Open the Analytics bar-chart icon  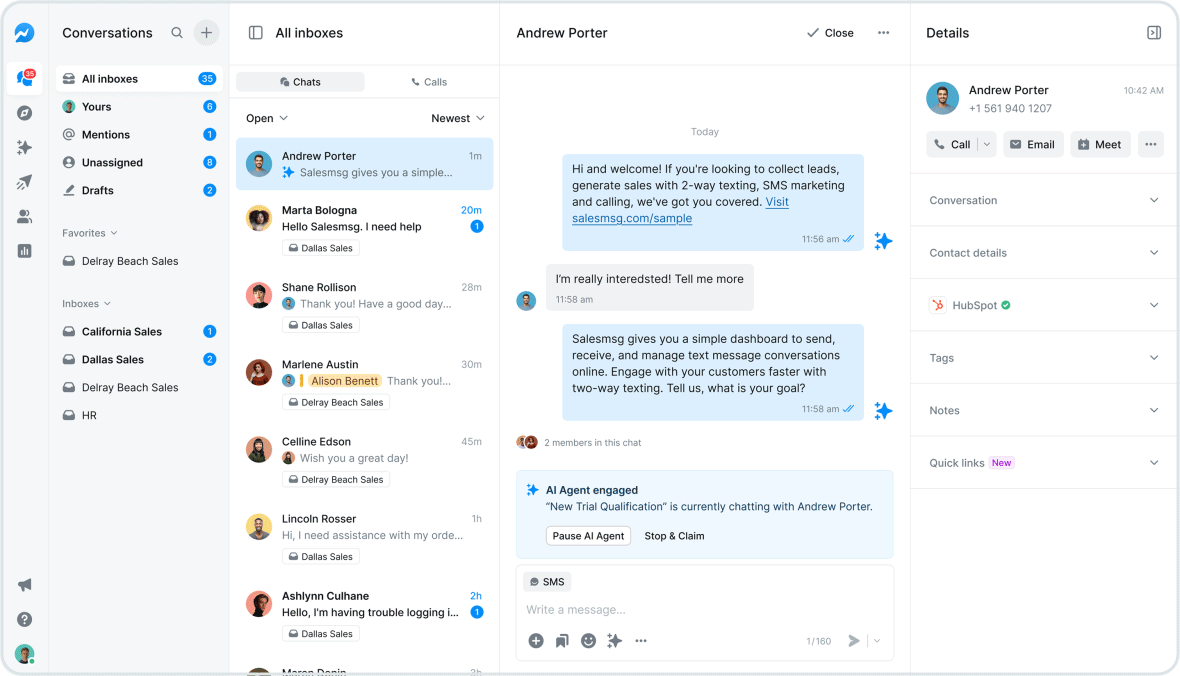pos(23,250)
